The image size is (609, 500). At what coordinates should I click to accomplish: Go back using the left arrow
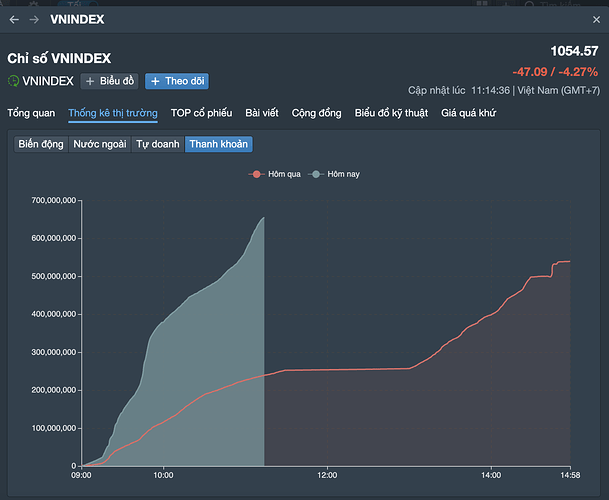coord(13,20)
